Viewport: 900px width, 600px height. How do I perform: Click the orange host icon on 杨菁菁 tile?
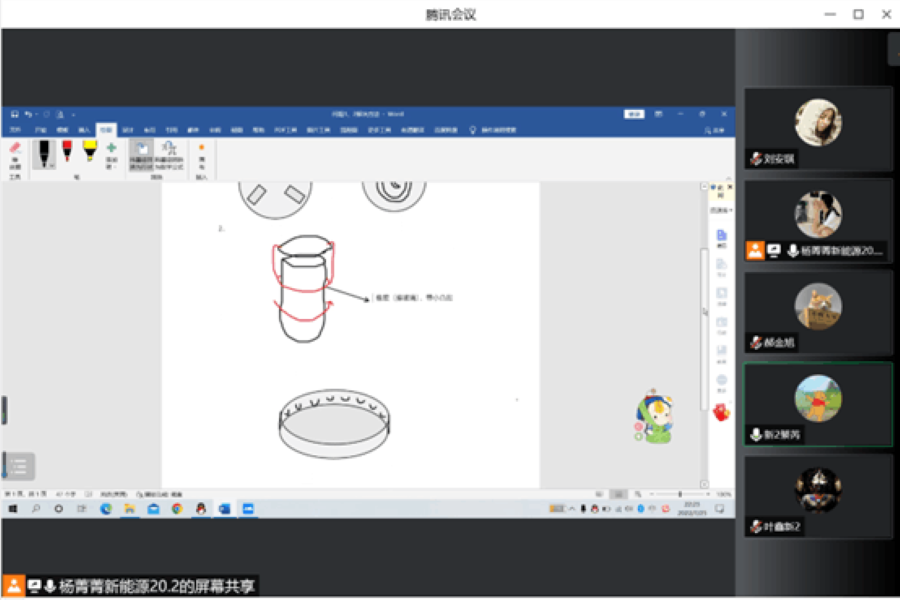click(x=755, y=251)
